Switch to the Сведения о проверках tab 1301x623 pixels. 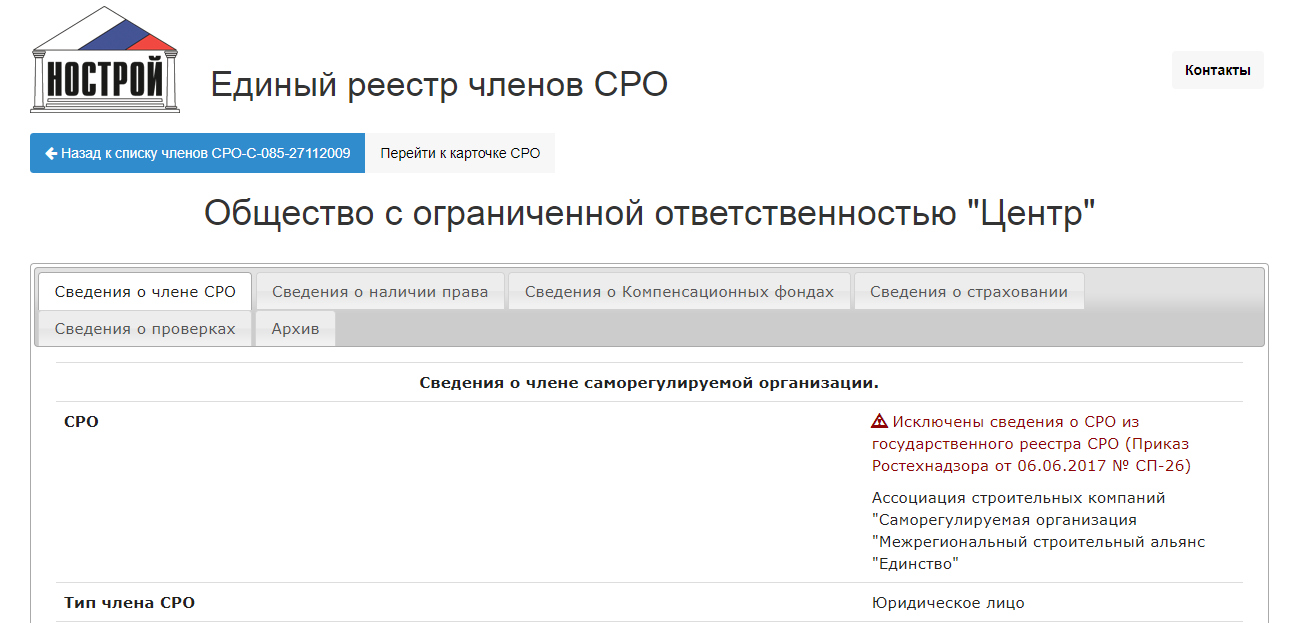click(145, 329)
